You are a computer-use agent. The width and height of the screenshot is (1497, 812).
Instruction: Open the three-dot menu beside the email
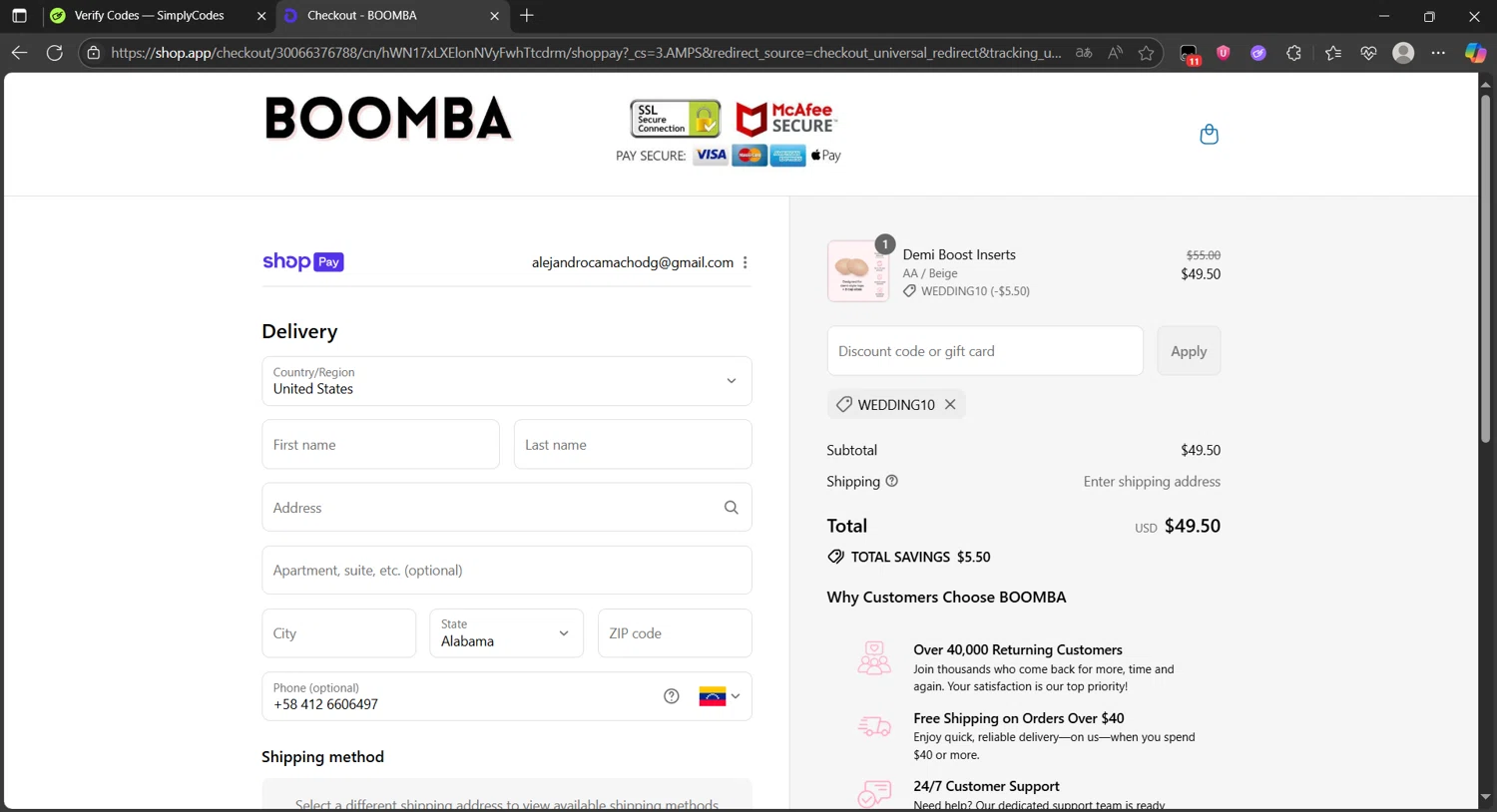746,262
